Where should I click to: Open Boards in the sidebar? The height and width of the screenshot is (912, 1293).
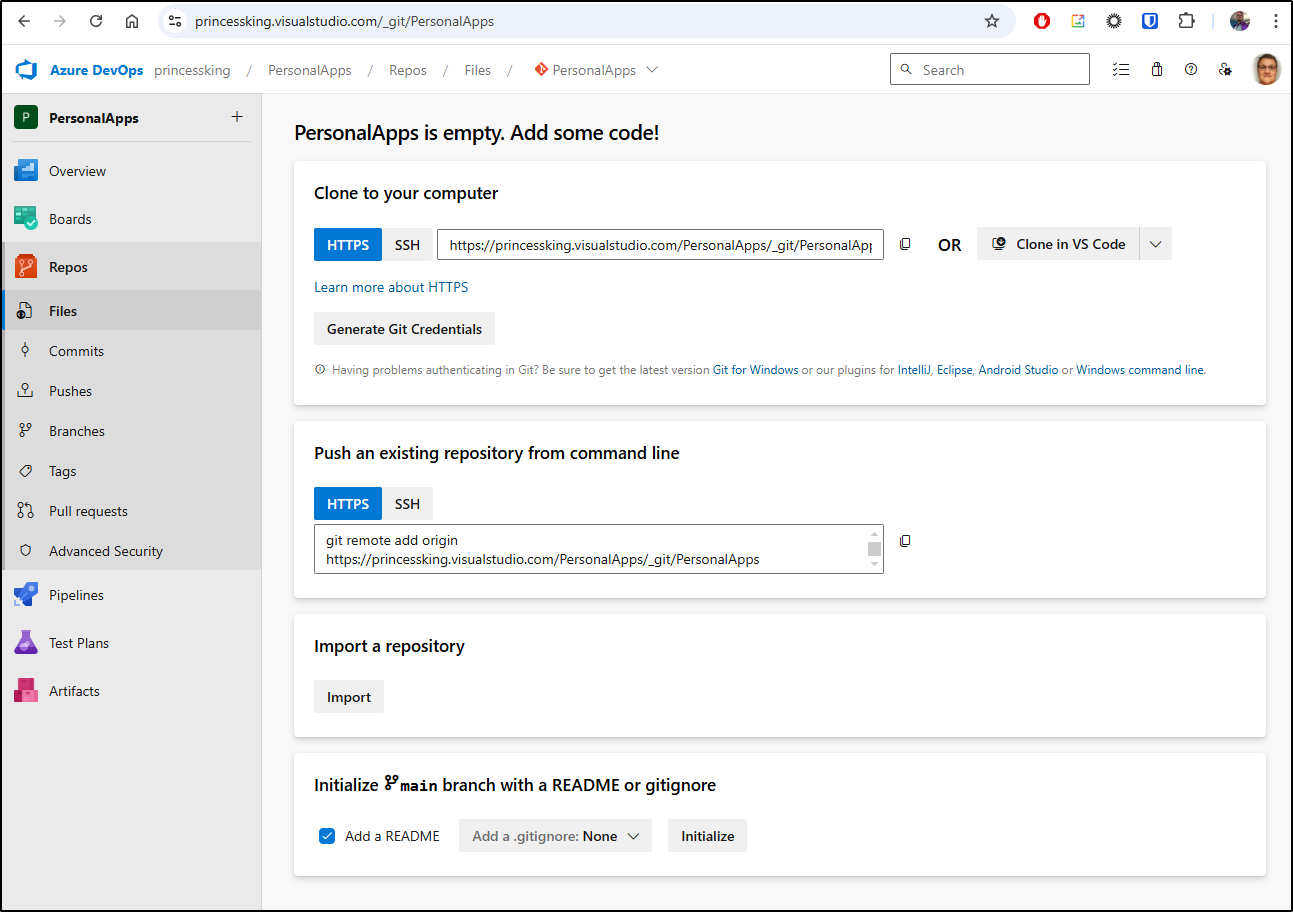click(x=131, y=219)
